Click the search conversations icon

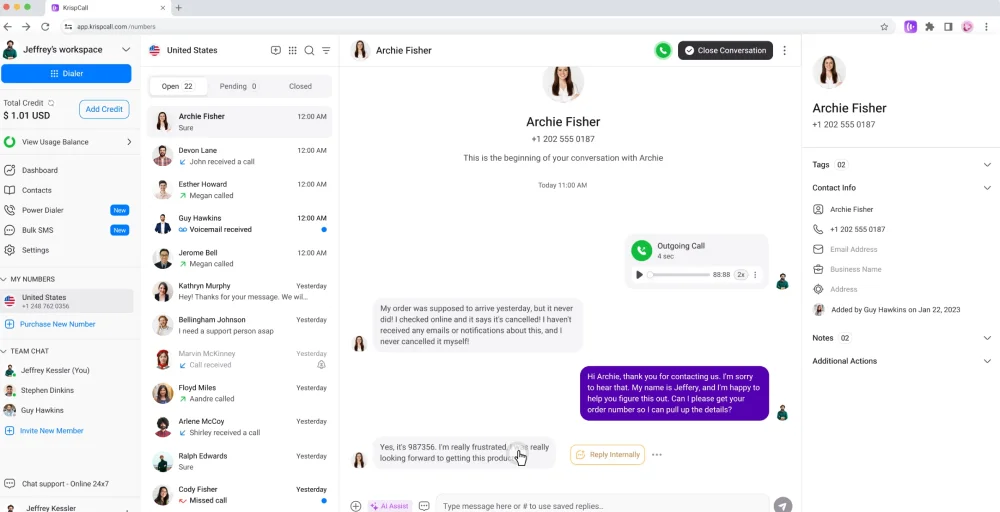(x=309, y=50)
